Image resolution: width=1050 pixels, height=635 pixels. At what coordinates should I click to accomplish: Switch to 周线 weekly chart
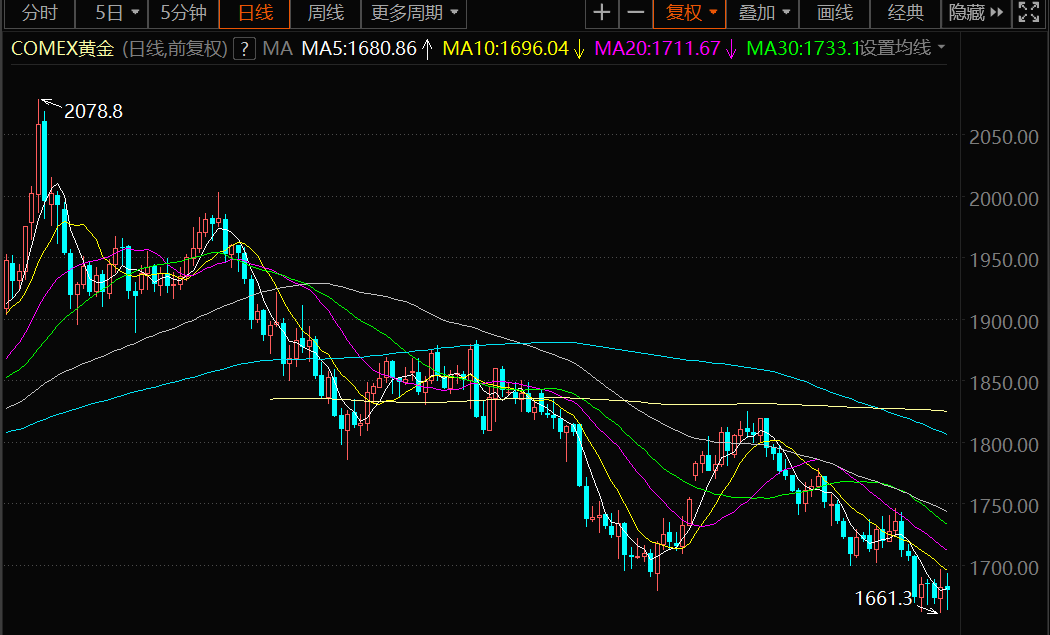(325, 13)
